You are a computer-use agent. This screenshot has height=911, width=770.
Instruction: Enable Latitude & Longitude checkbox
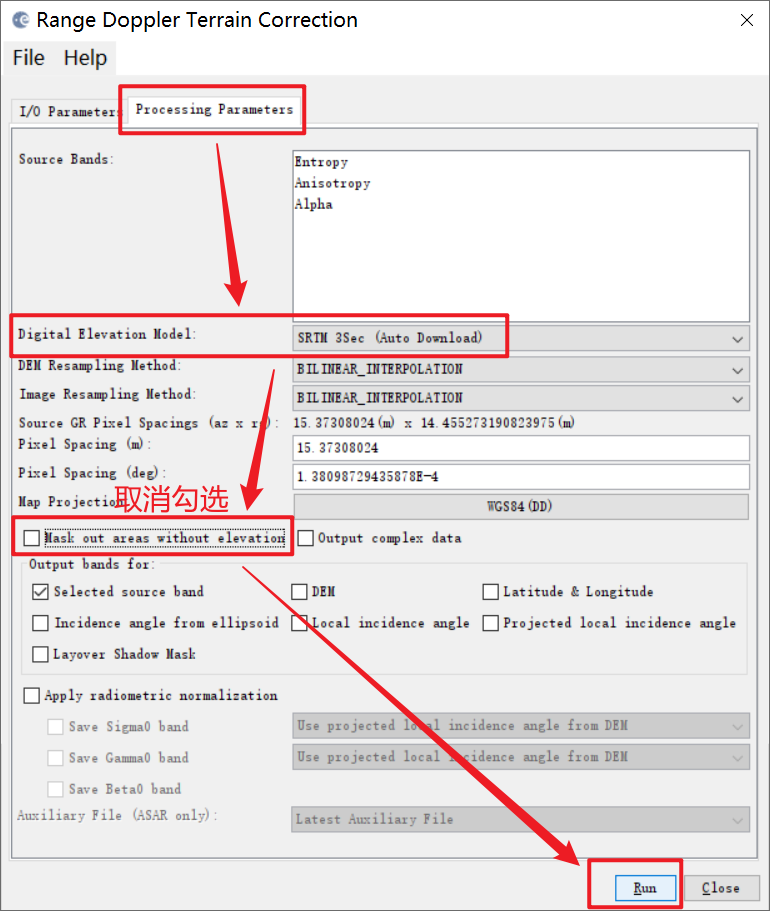[490, 592]
